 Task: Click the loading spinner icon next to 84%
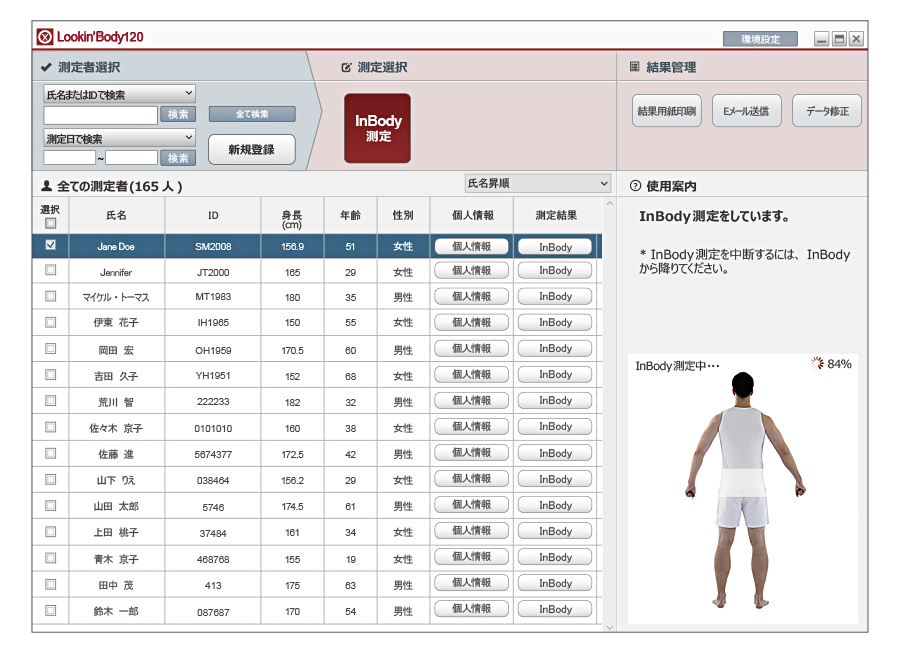pos(817,363)
